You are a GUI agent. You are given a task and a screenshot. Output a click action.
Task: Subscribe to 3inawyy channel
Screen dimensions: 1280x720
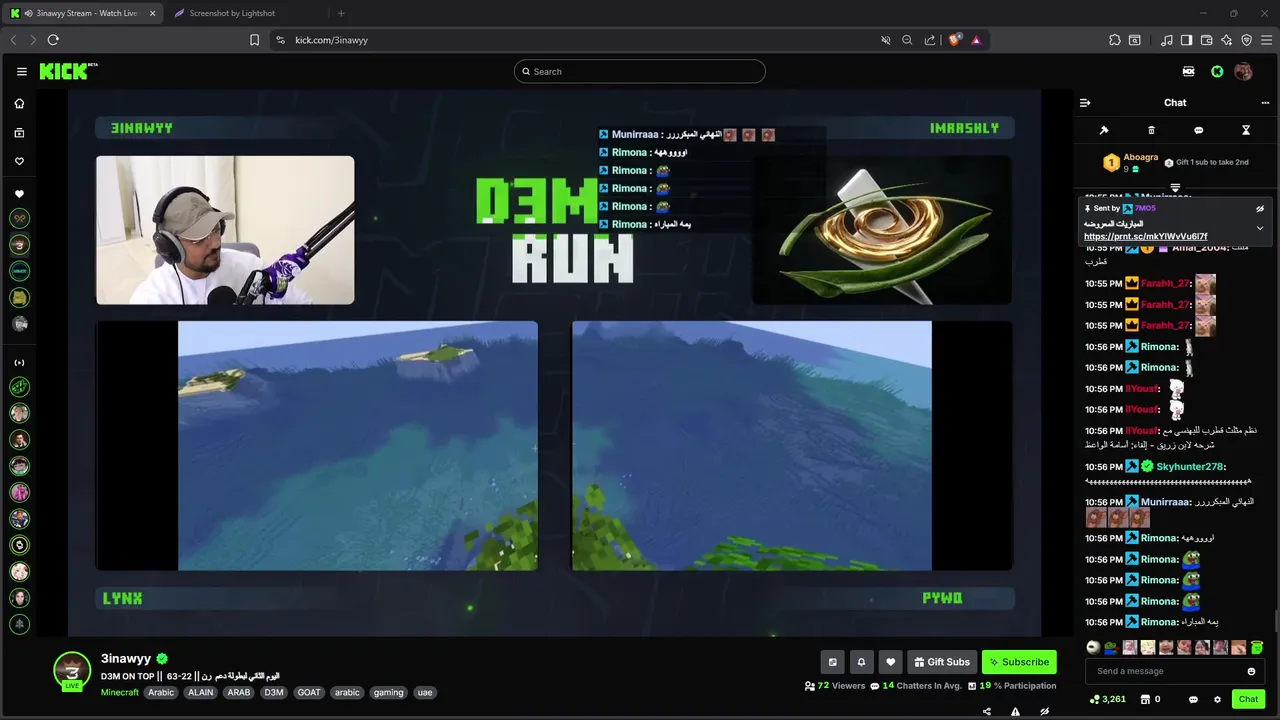tap(1019, 662)
